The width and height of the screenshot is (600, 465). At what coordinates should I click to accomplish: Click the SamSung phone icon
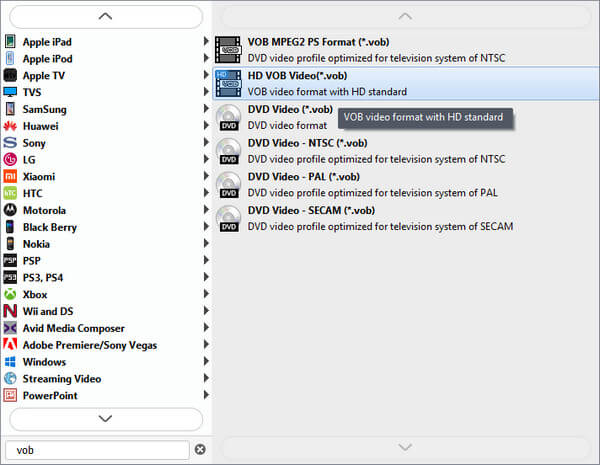pyautogui.click(x=10, y=109)
